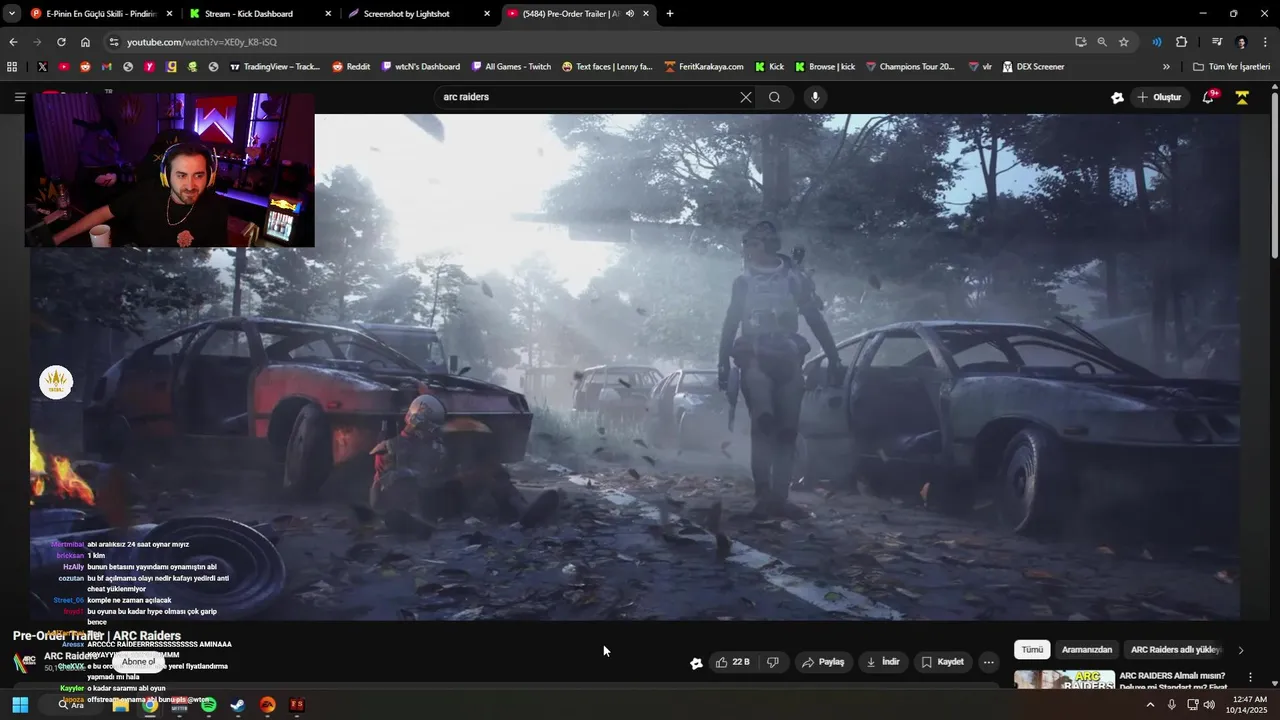Image resolution: width=1280 pixels, height=720 pixels.
Task: Click the Oluştur create button
Action: coord(1160,97)
